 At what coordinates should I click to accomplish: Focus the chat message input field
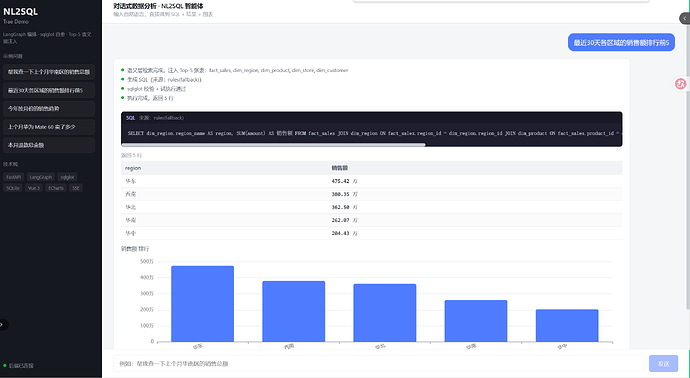pos(379,363)
